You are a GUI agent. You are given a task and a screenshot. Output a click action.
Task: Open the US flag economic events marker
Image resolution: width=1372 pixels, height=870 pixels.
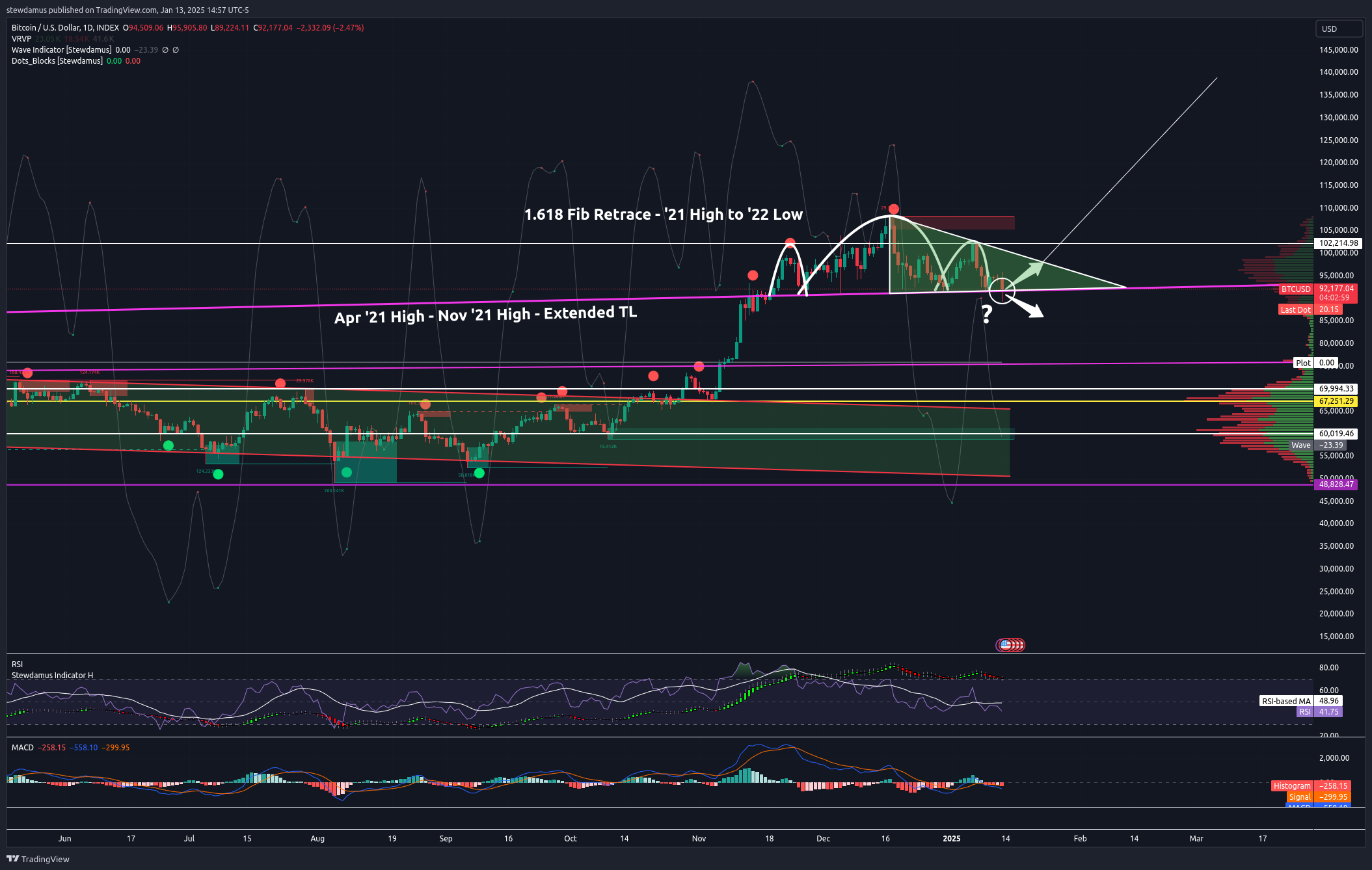click(1006, 645)
